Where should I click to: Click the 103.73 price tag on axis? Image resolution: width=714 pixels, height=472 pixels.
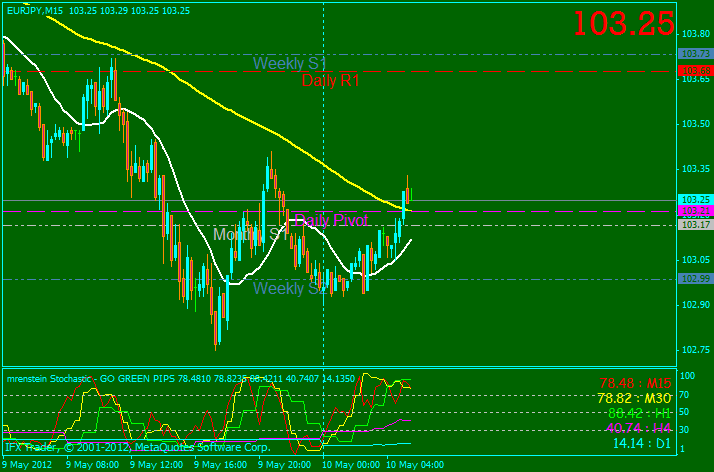[693, 54]
